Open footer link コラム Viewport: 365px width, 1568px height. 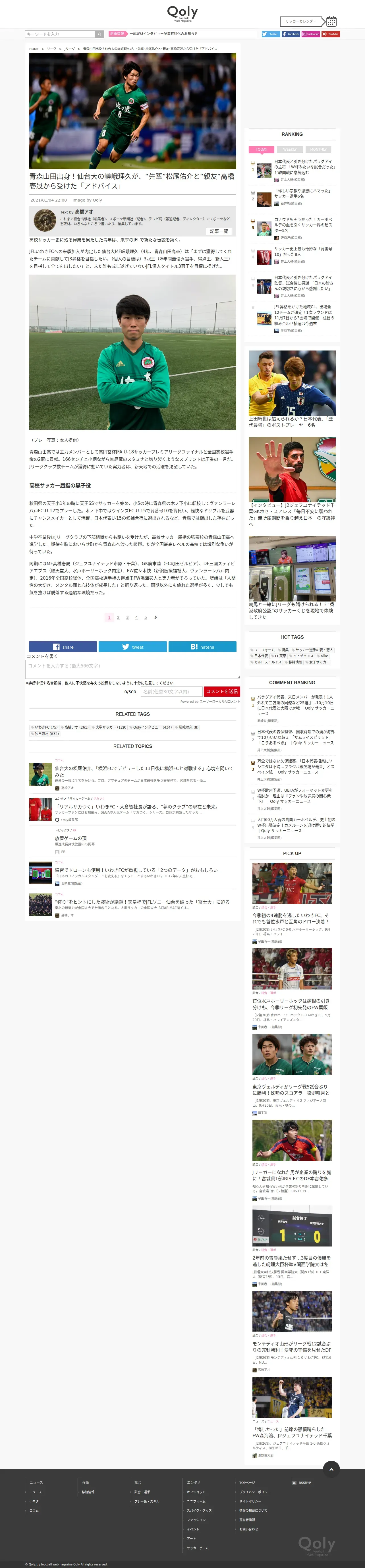tap(34, 1511)
